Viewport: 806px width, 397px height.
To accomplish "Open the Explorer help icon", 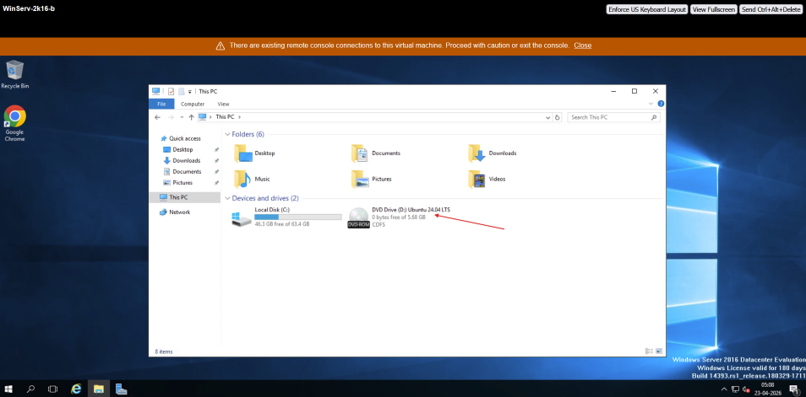I will click(661, 104).
